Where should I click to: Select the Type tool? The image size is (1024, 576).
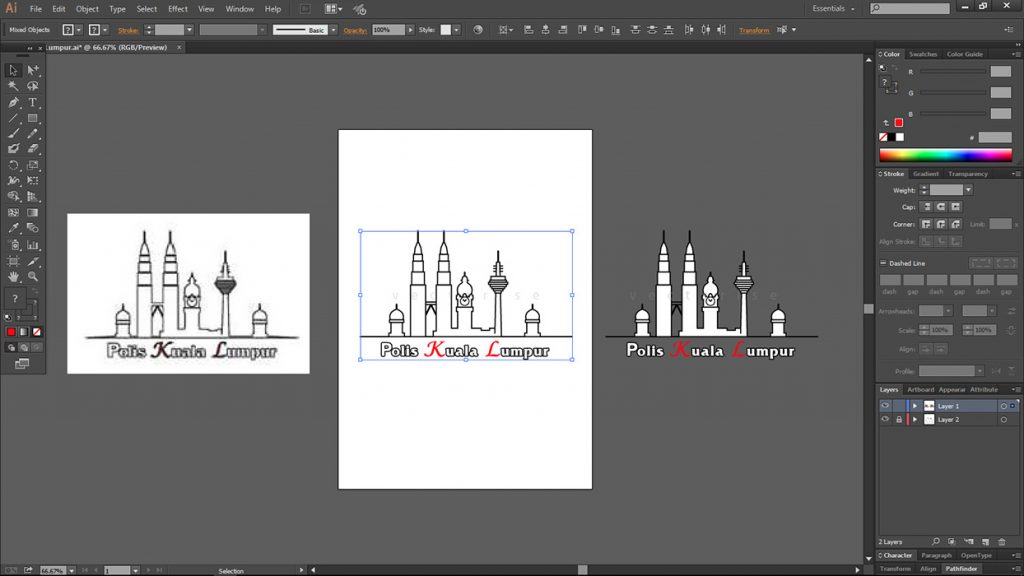[x=33, y=103]
